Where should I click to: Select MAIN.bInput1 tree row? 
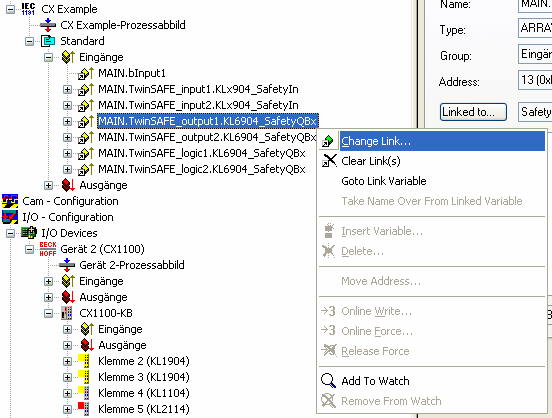pyautogui.click(x=132, y=73)
